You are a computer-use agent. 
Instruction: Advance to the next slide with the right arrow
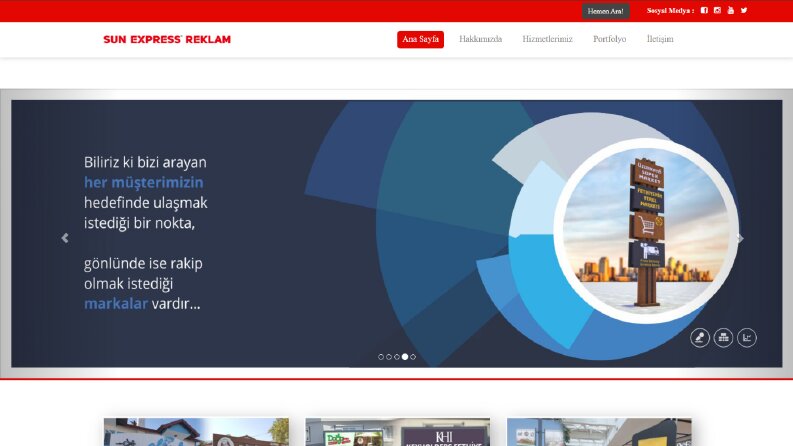tap(740, 238)
